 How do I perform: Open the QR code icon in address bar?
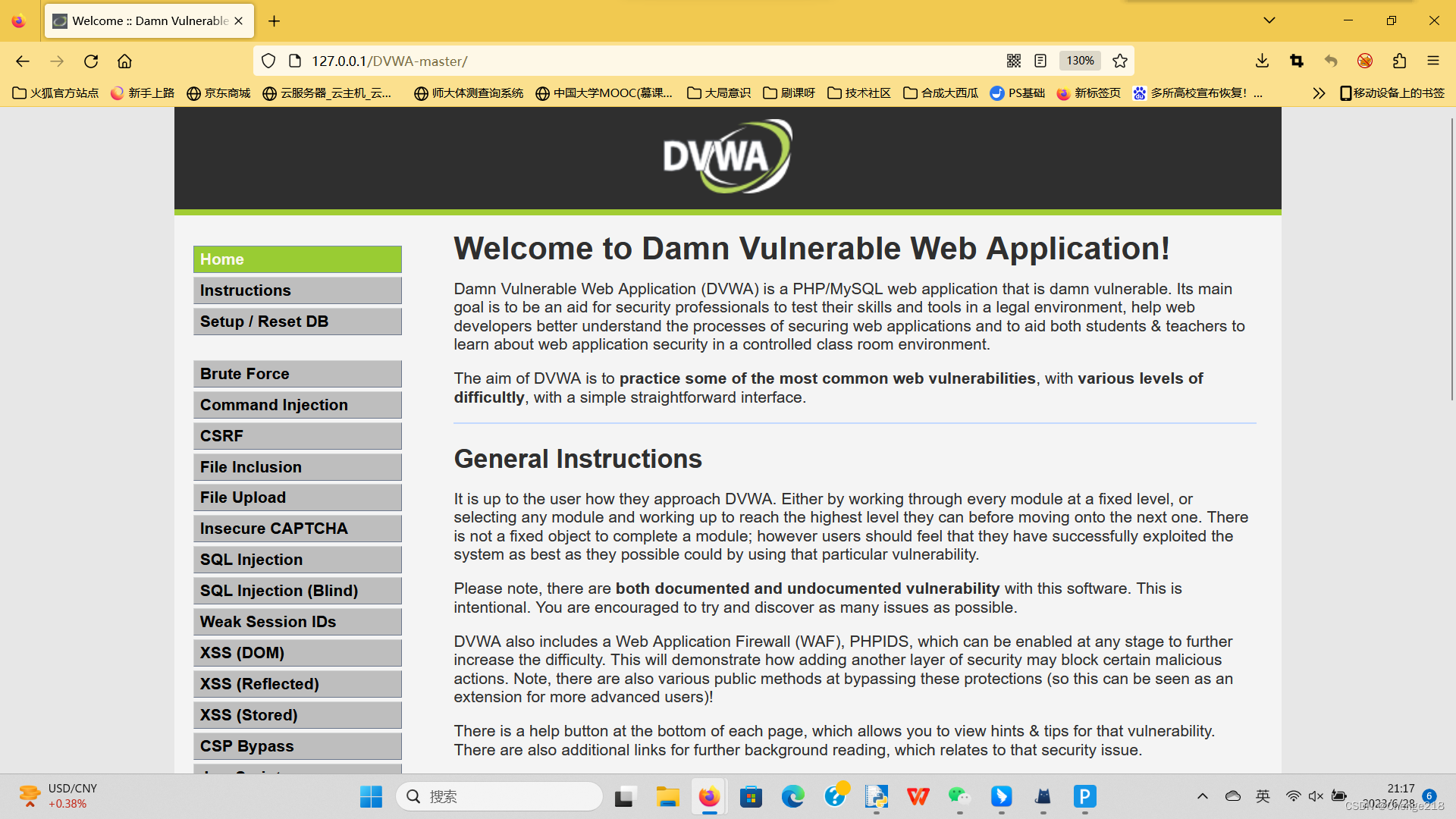(1013, 61)
